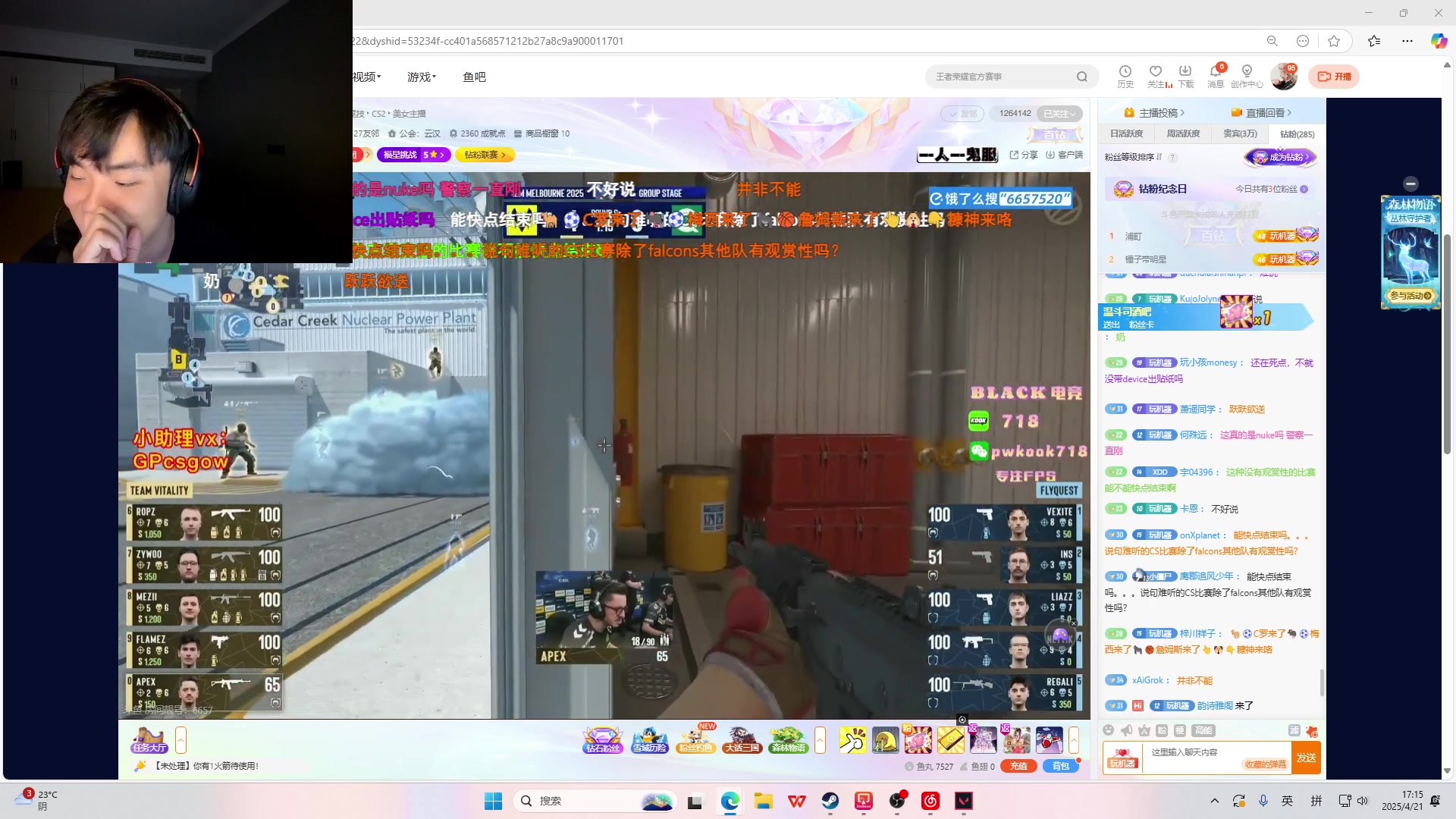1456x819 pixels.
Task: Click the search magnifier icon
Action: 1082,77
